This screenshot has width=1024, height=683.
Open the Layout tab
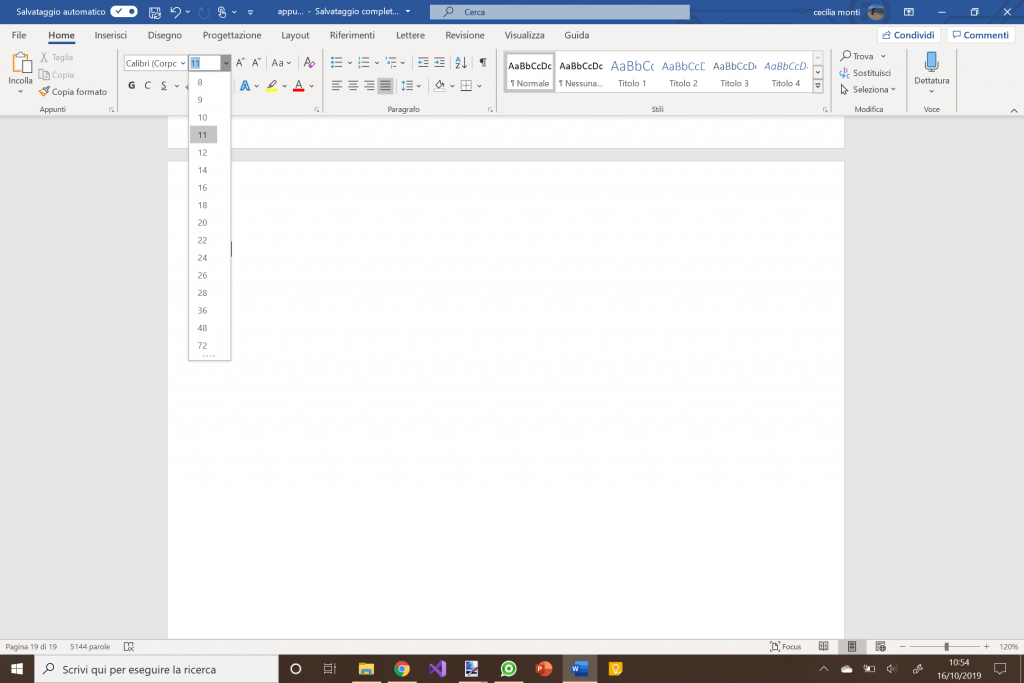pos(295,35)
